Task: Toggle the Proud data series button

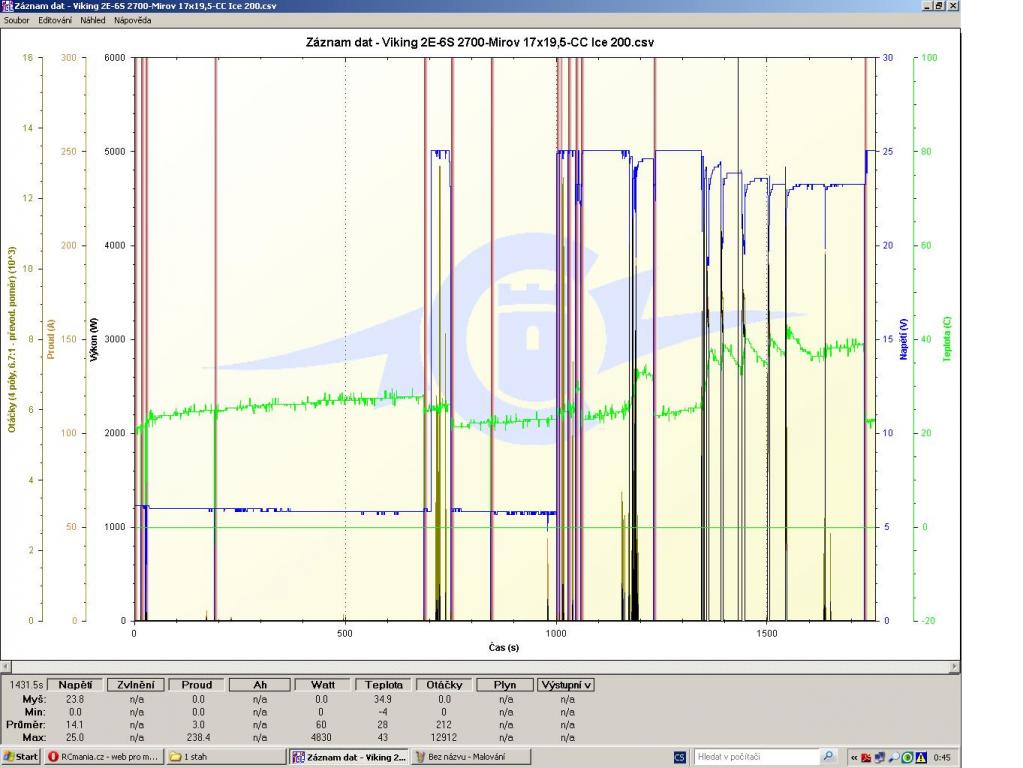Action: 196,685
